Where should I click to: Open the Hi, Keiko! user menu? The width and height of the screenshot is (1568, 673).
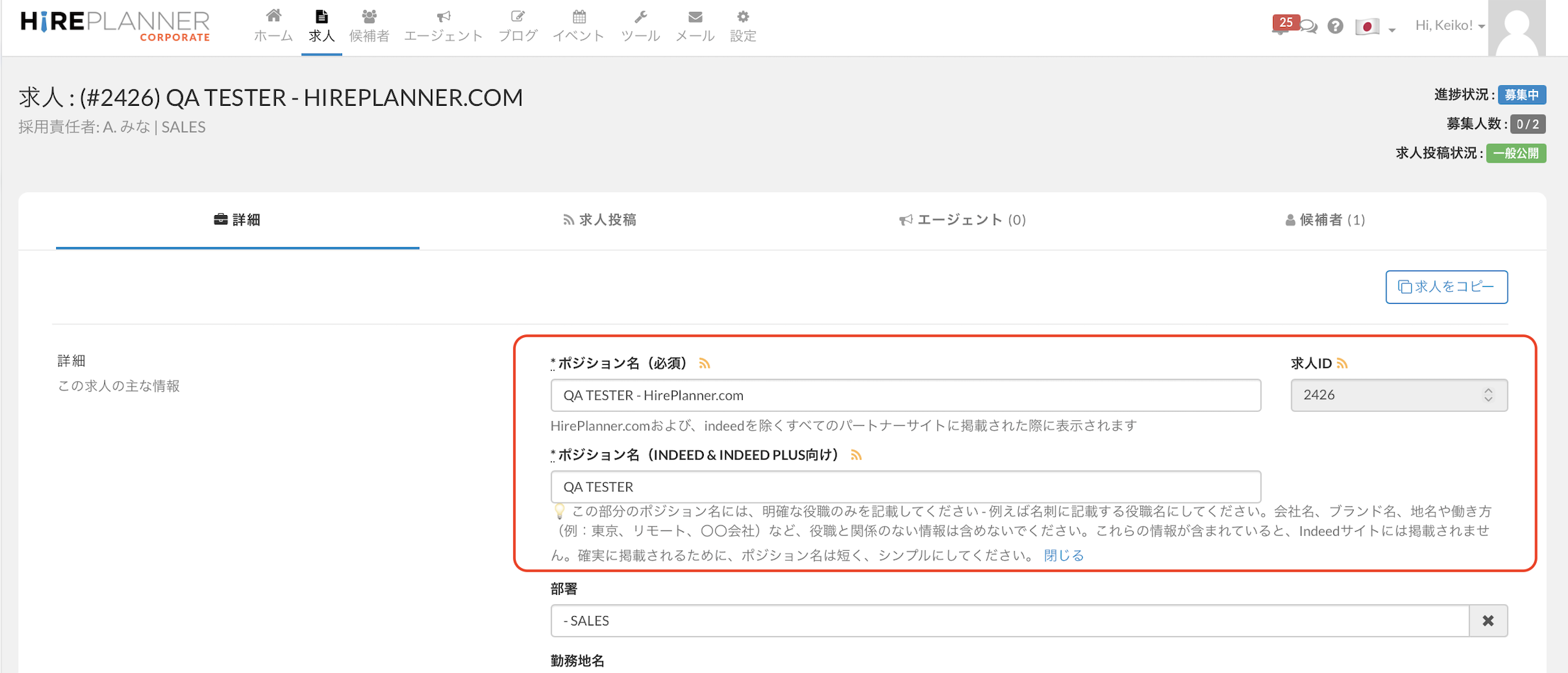click(1450, 26)
